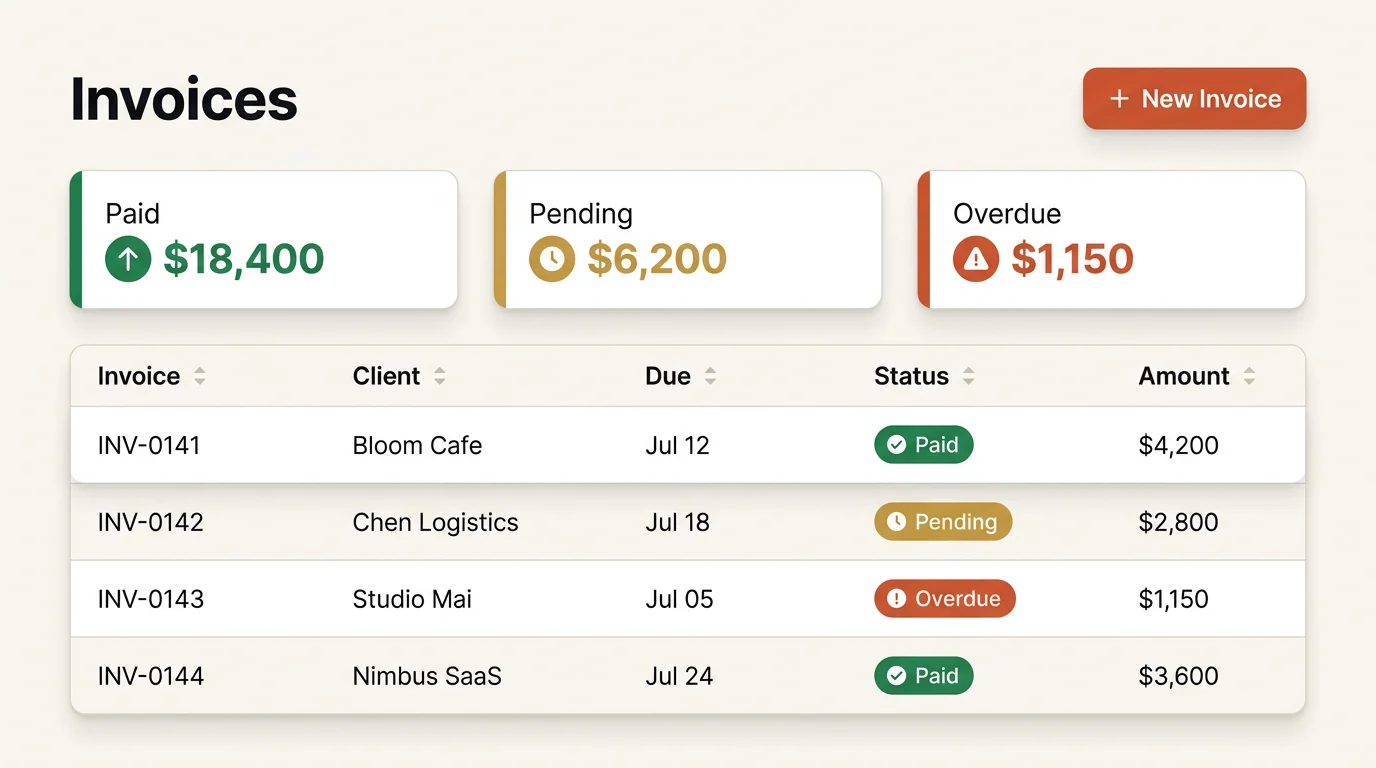Click the Client column header label
This screenshot has width=1376, height=768.
[386, 376]
